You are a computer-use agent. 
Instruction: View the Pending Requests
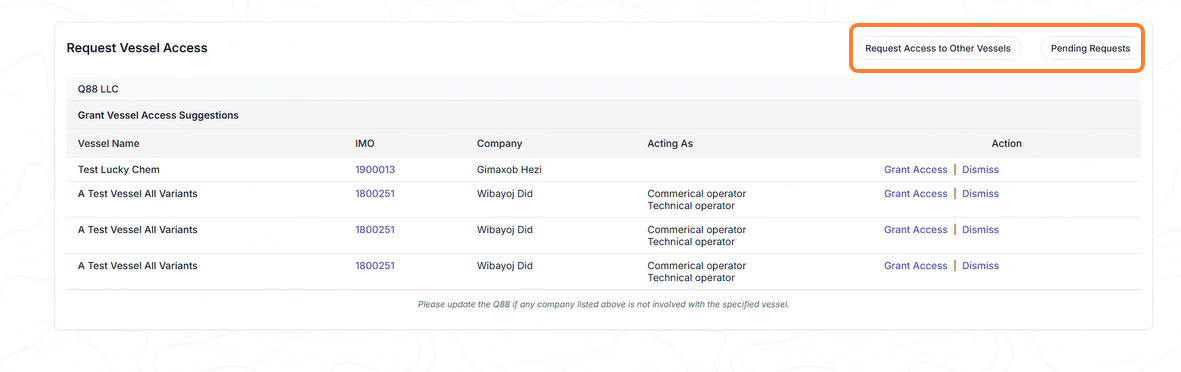(x=1090, y=48)
